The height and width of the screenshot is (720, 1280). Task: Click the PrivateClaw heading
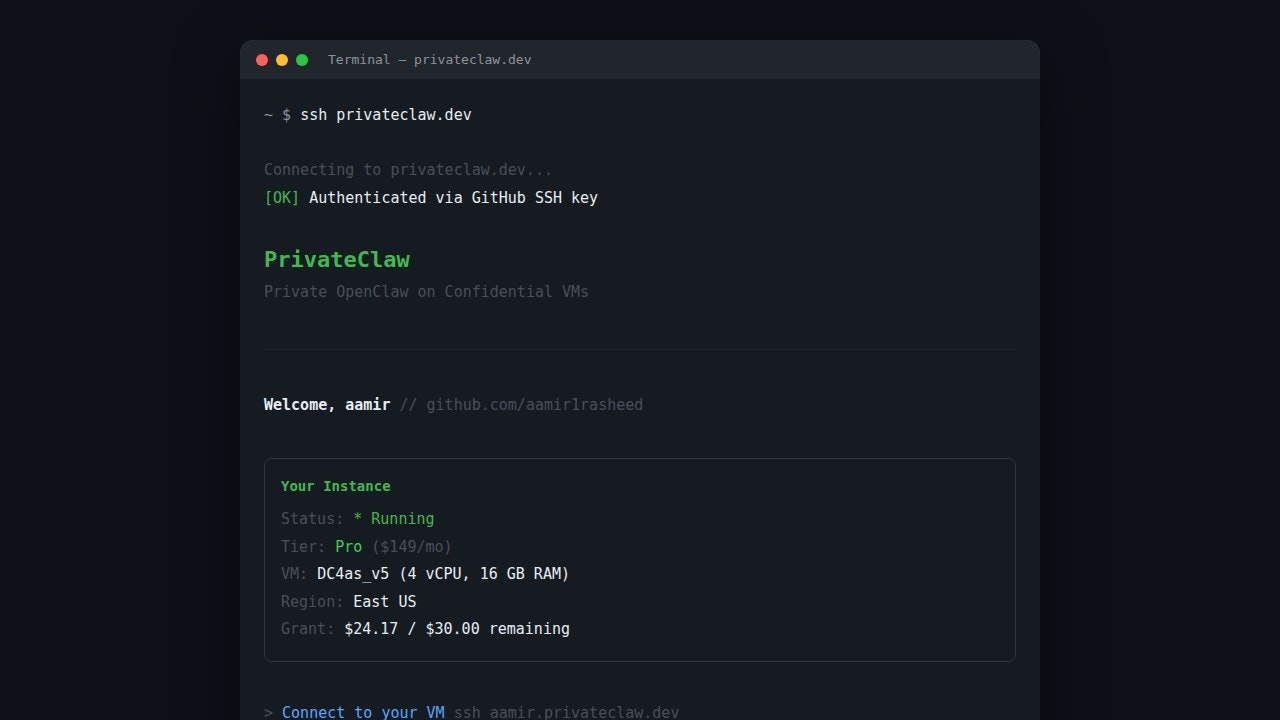click(x=337, y=259)
